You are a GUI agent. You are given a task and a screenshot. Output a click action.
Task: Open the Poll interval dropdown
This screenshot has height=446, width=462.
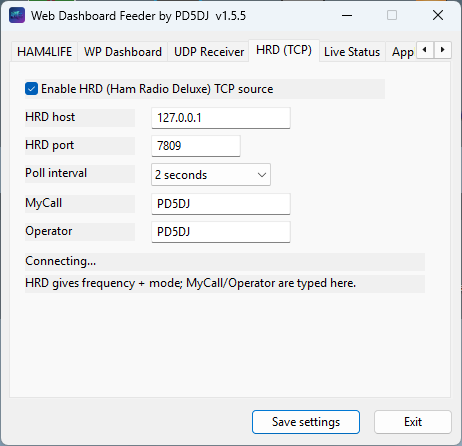(x=211, y=174)
